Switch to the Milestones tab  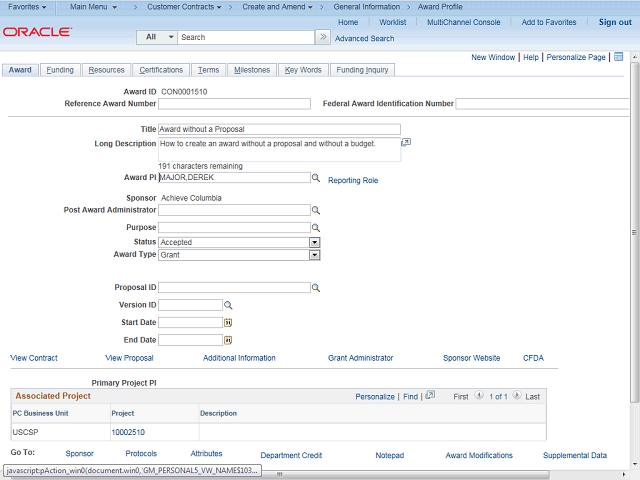(x=251, y=70)
